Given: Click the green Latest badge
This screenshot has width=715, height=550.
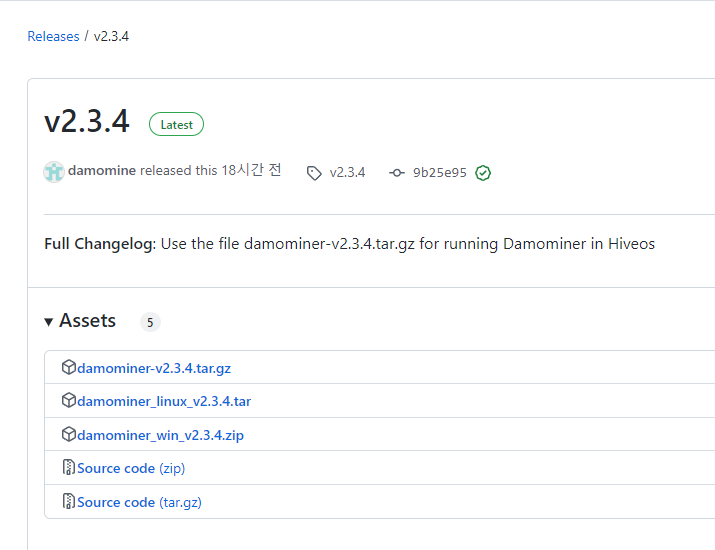Looking at the screenshot, I should (x=176, y=124).
